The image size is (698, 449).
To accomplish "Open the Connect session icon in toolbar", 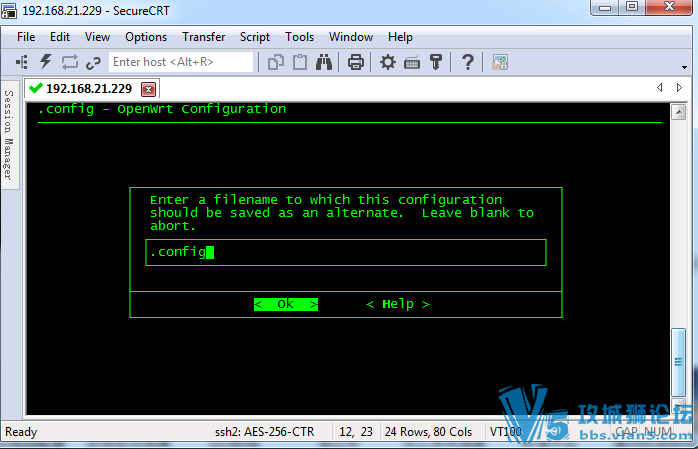I will pyautogui.click(x=21, y=62).
